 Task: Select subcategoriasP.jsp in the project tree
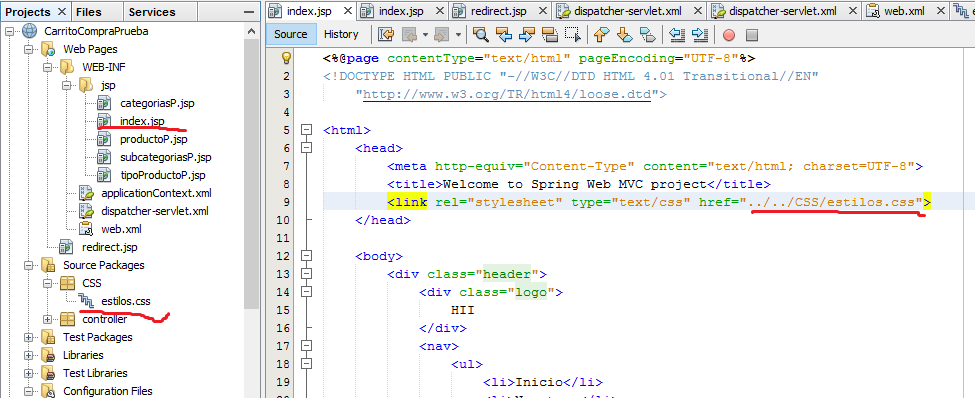pos(165,157)
